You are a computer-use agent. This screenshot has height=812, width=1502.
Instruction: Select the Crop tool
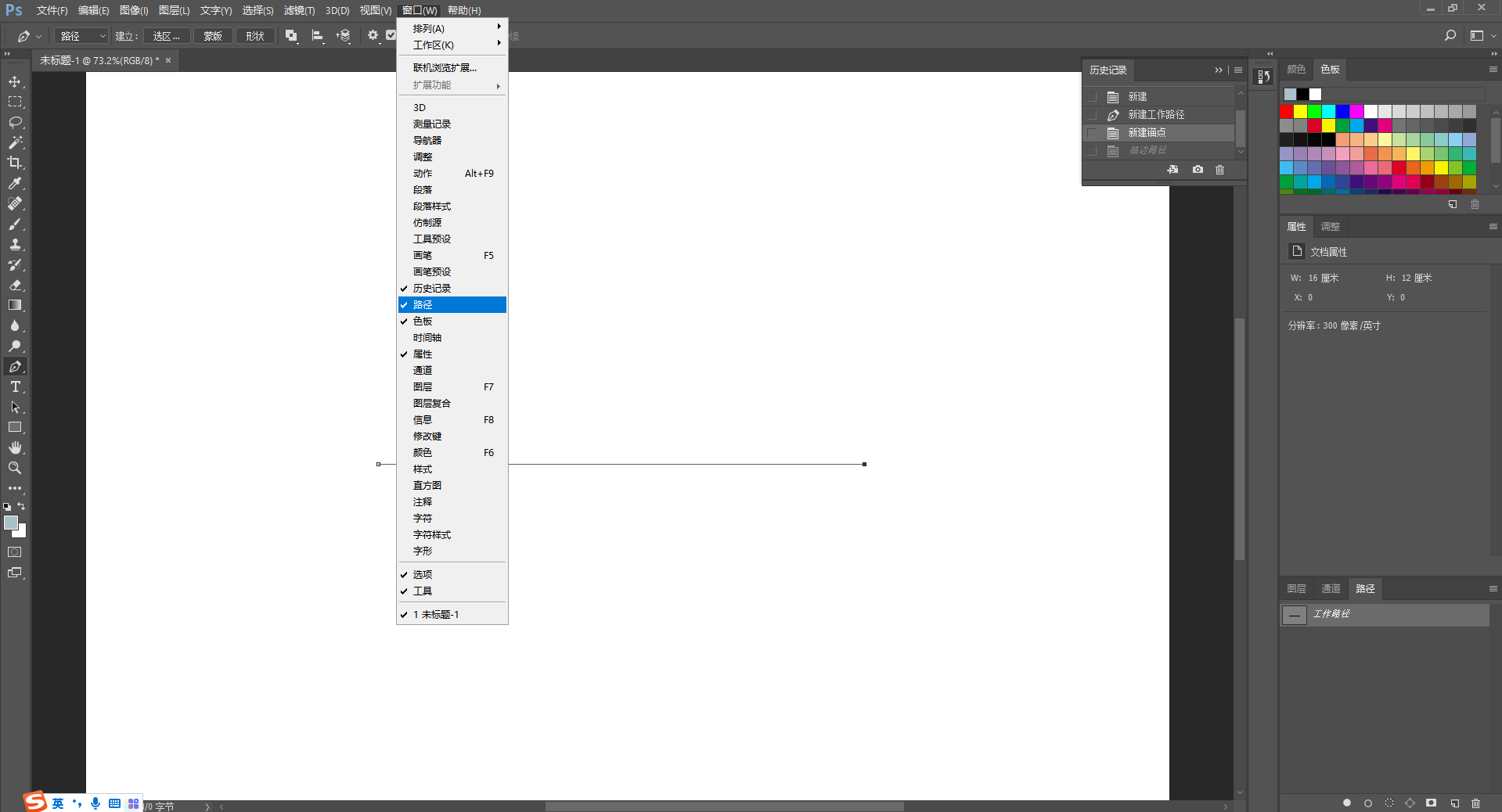click(15, 163)
